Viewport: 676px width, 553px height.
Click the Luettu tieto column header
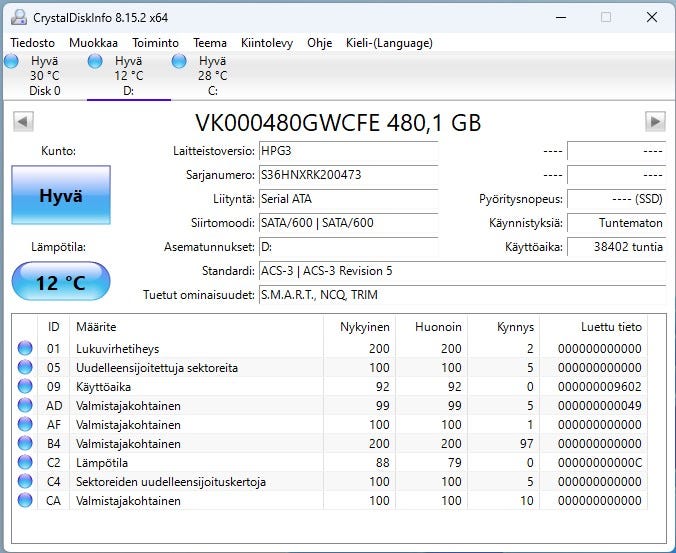(611, 327)
